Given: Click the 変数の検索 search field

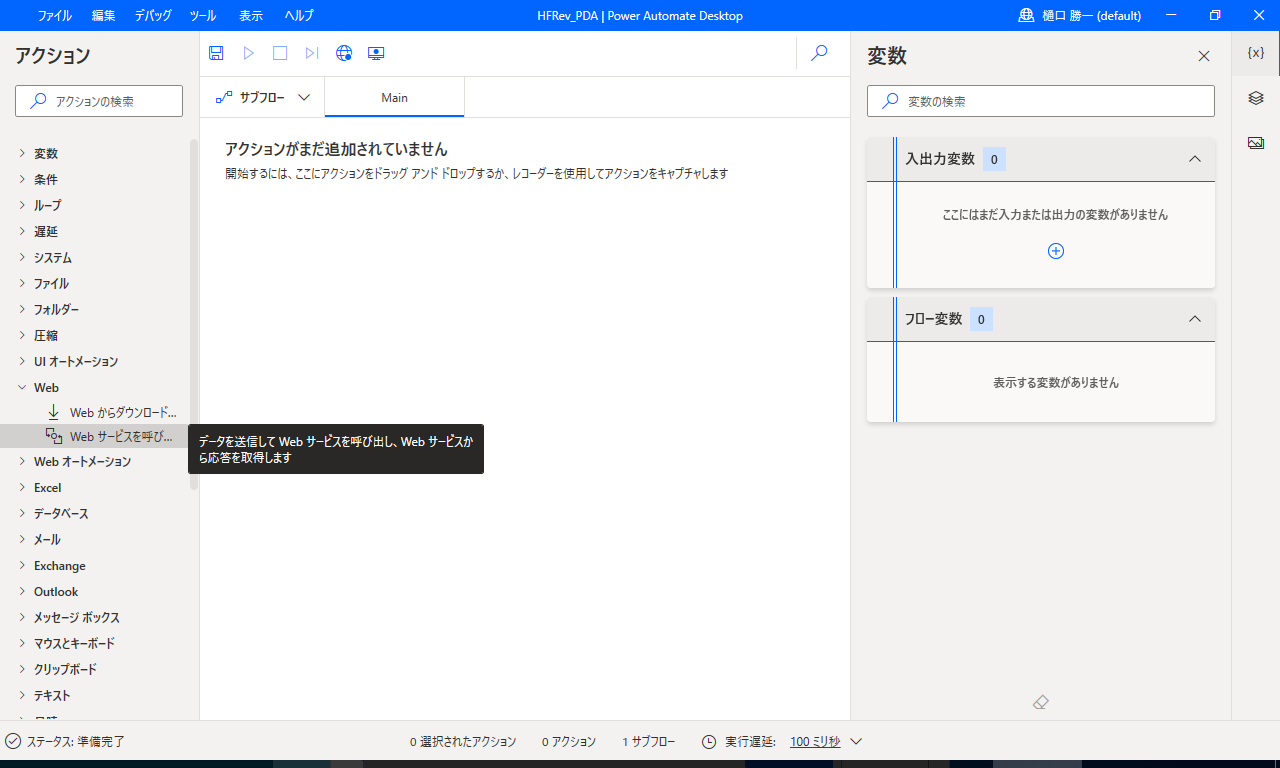Looking at the screenshot, I should click(1040, 101).
